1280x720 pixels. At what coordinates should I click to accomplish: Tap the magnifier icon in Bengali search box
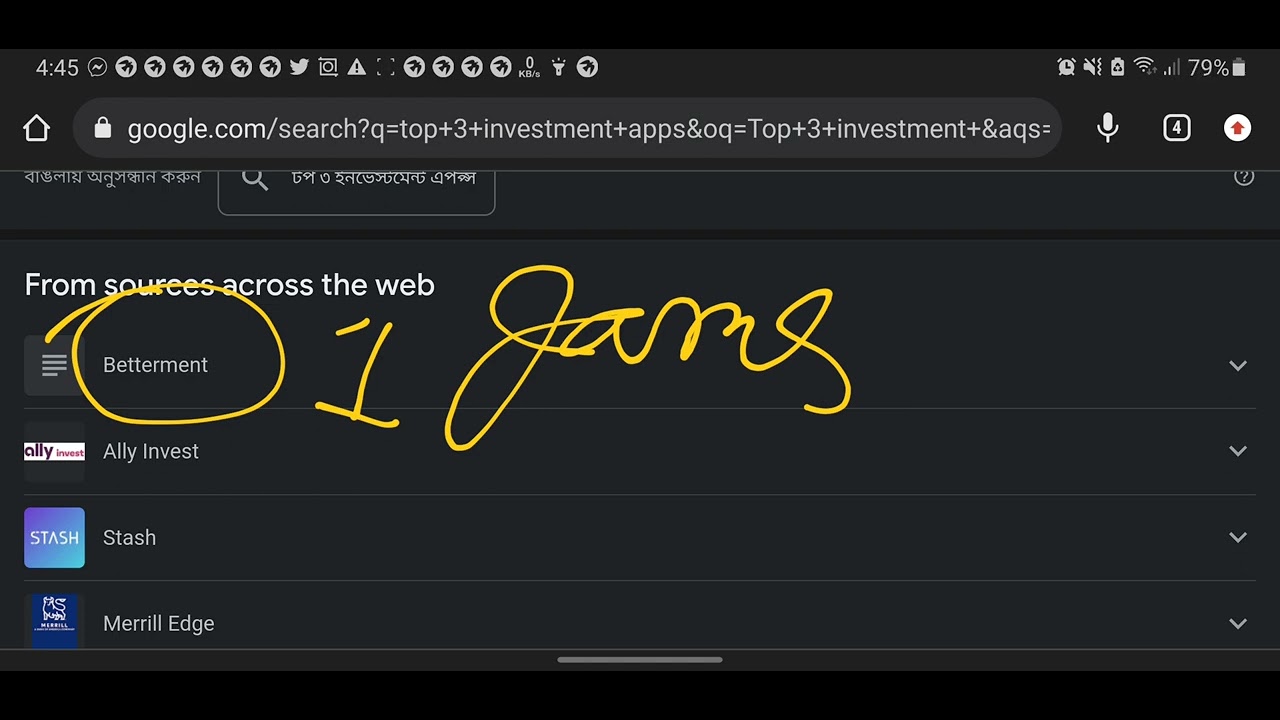coord(255,179)
